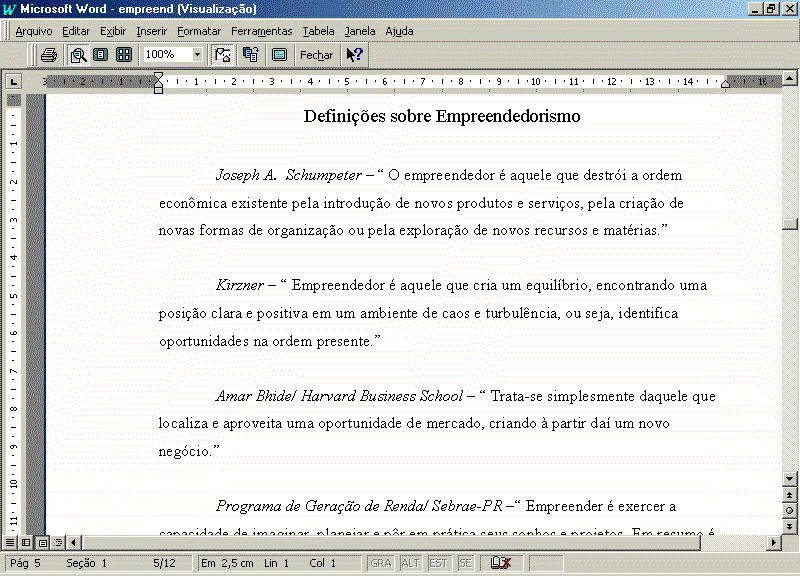The height and width of the screenshot is (576, 800).
Task: Click the name 'Joseph A. Schumpeter'
Action: click(289, 176)
